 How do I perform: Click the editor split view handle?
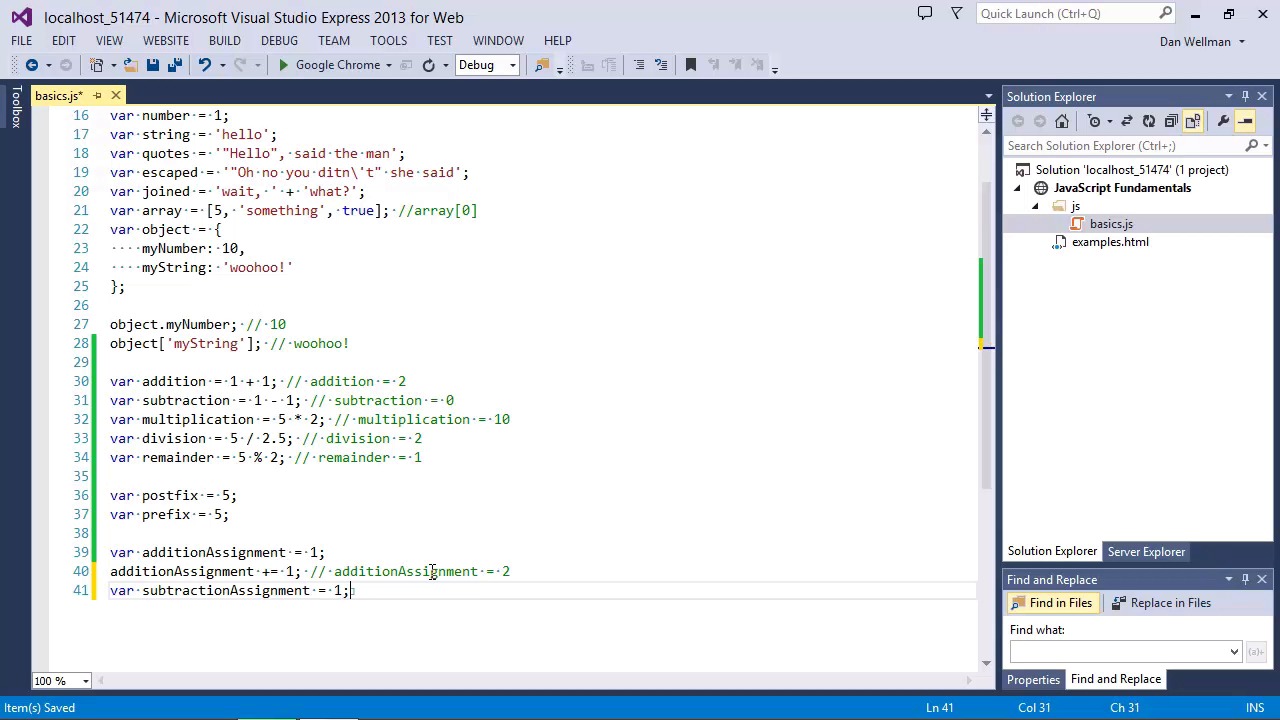point(987,116)
